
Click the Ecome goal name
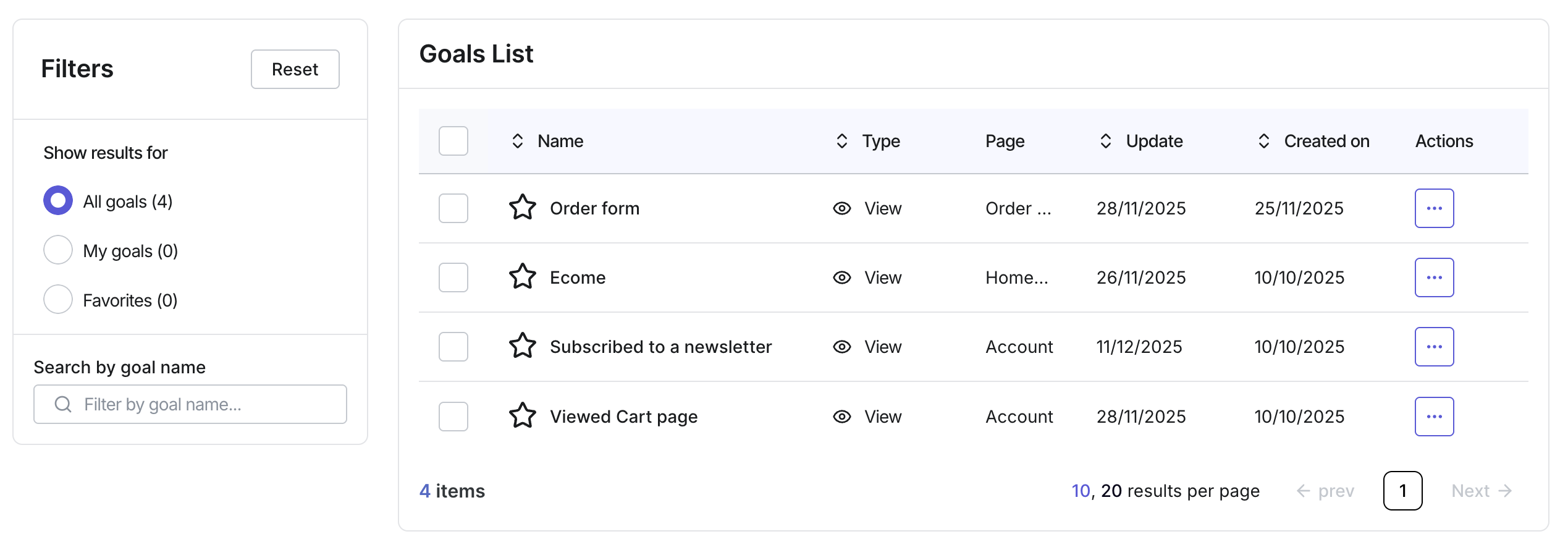pyautogui.click(x=578, y=277)
